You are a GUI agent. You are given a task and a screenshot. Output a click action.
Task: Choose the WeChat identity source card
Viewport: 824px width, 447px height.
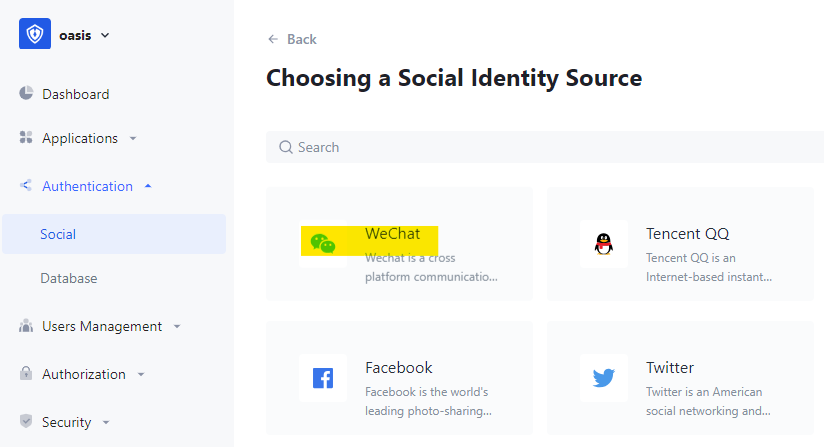399,244
